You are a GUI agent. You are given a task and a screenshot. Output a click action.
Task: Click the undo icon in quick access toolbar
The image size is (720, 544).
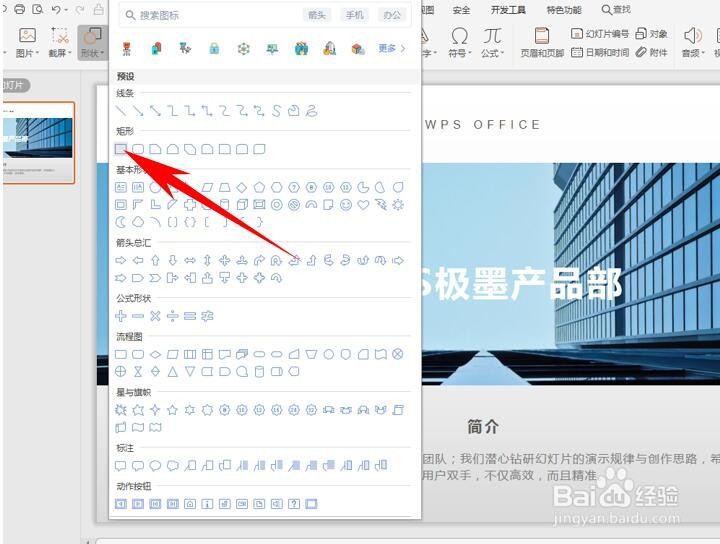(56, 9)
